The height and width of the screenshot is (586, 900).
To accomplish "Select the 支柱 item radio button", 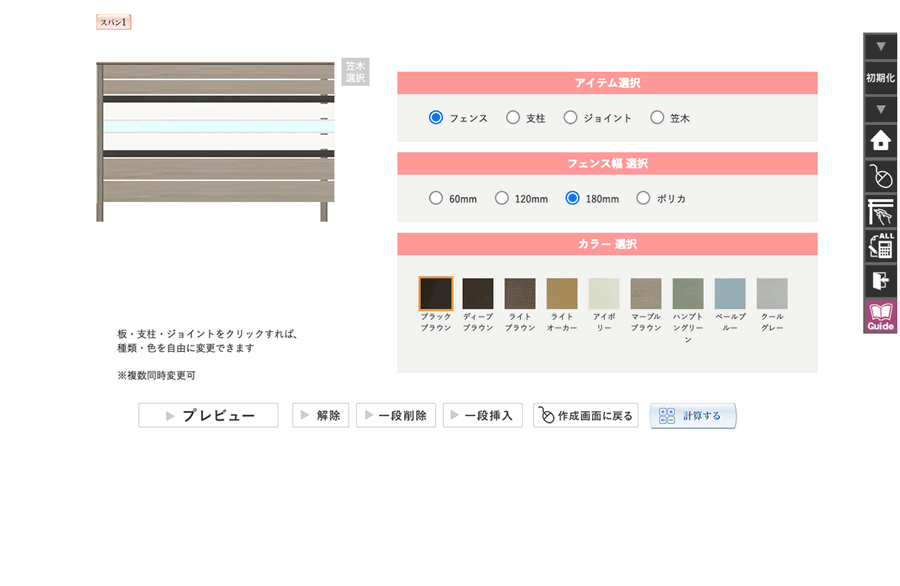I will (x=513, y=118).
